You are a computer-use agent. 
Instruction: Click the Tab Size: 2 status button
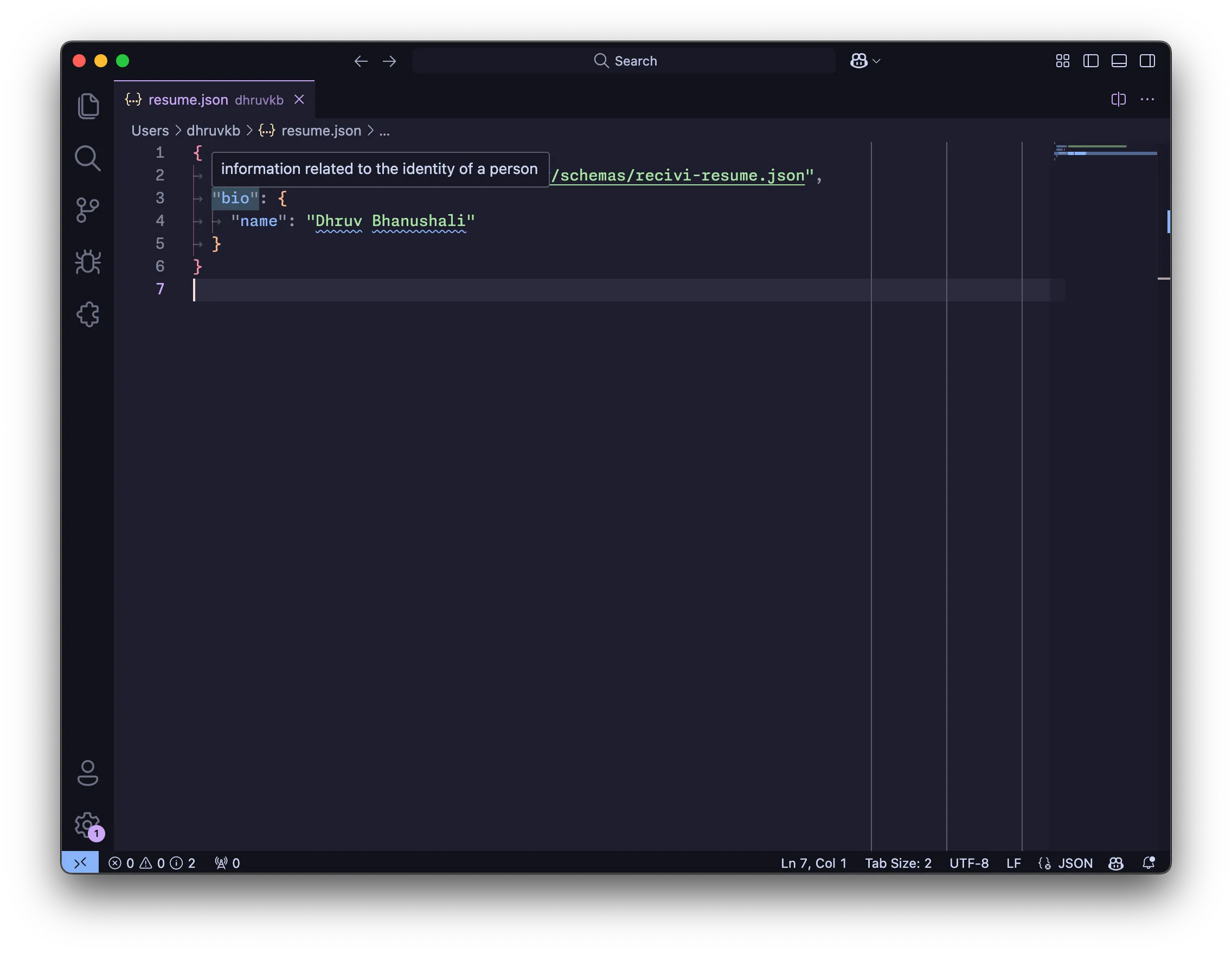pos(898,863)
